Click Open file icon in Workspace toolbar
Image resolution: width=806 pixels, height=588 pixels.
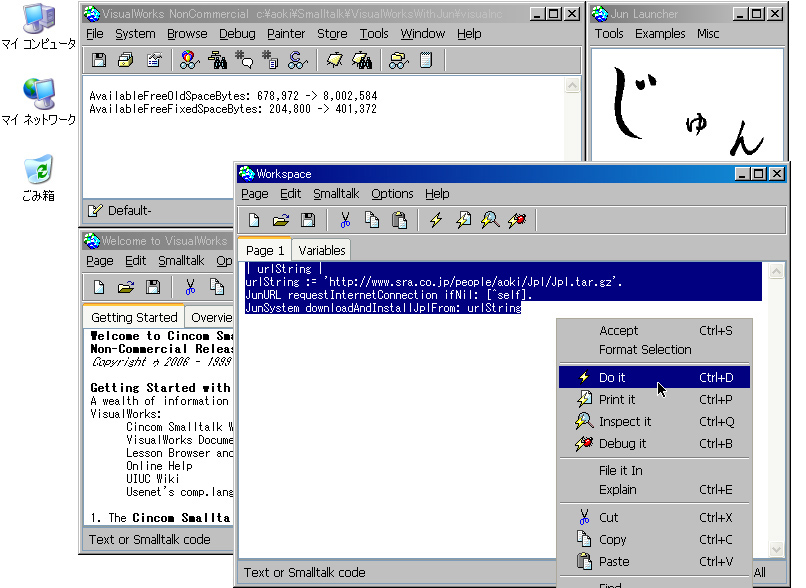[281, 220]
